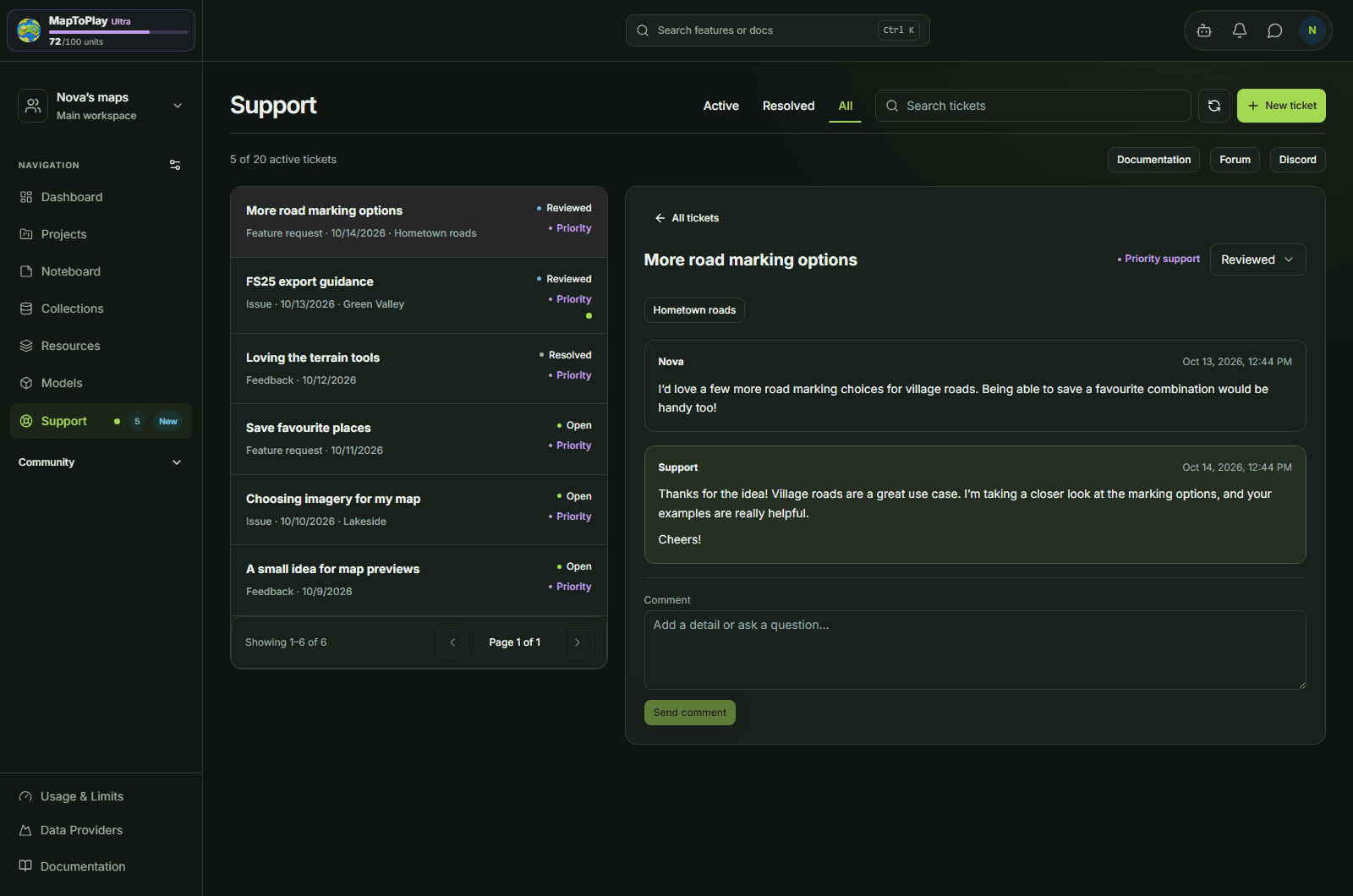Screen dimensions: 1353x896
Task: Open the Loving the terrain tools ticket
Action: point(419,369)
